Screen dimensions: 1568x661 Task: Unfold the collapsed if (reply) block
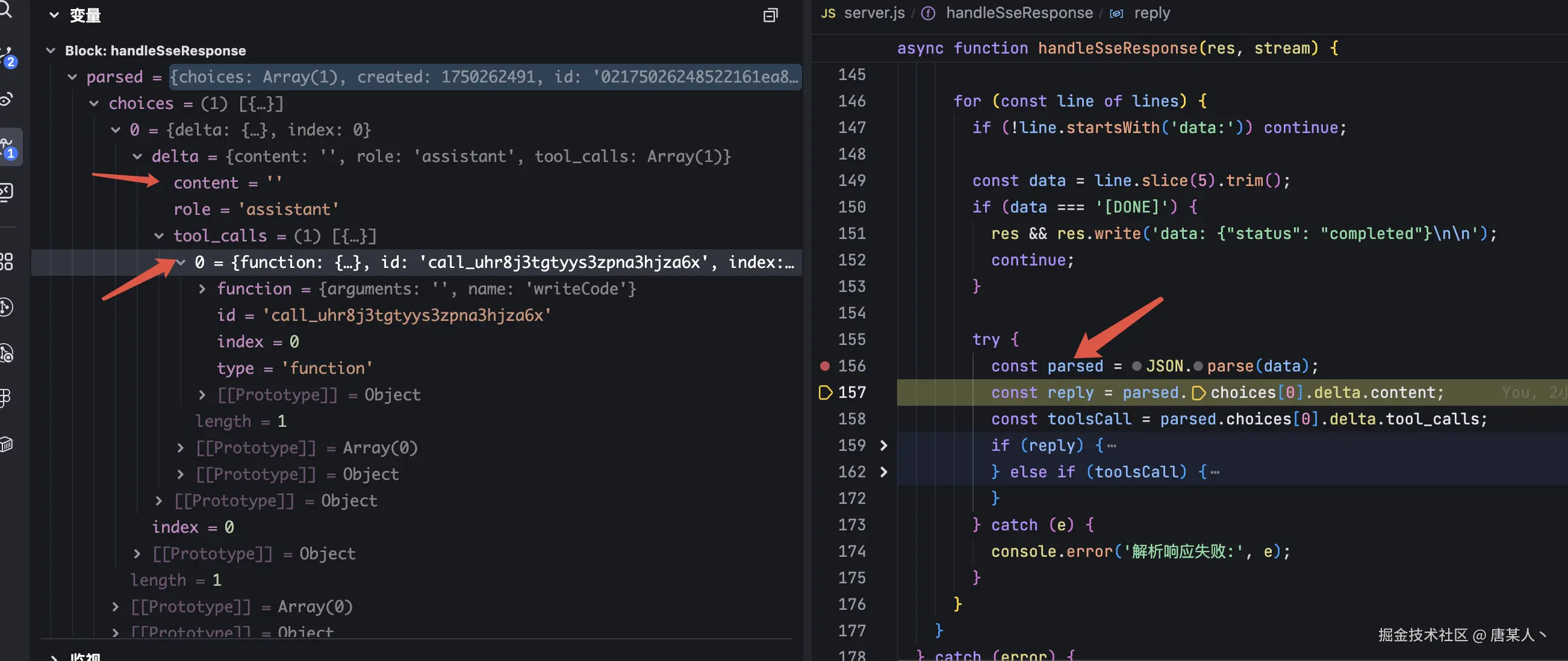884,445
